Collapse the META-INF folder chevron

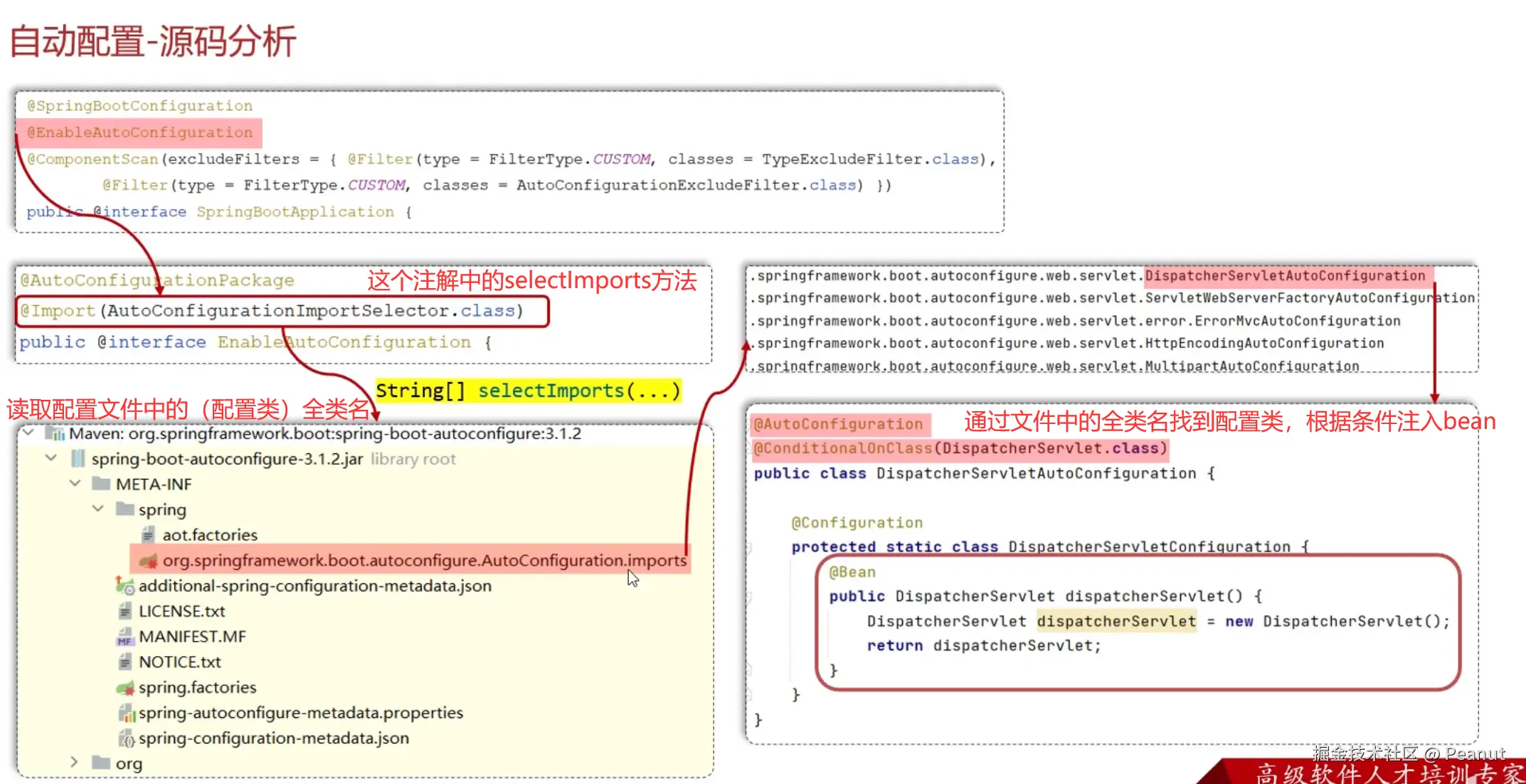click(75, 484)
